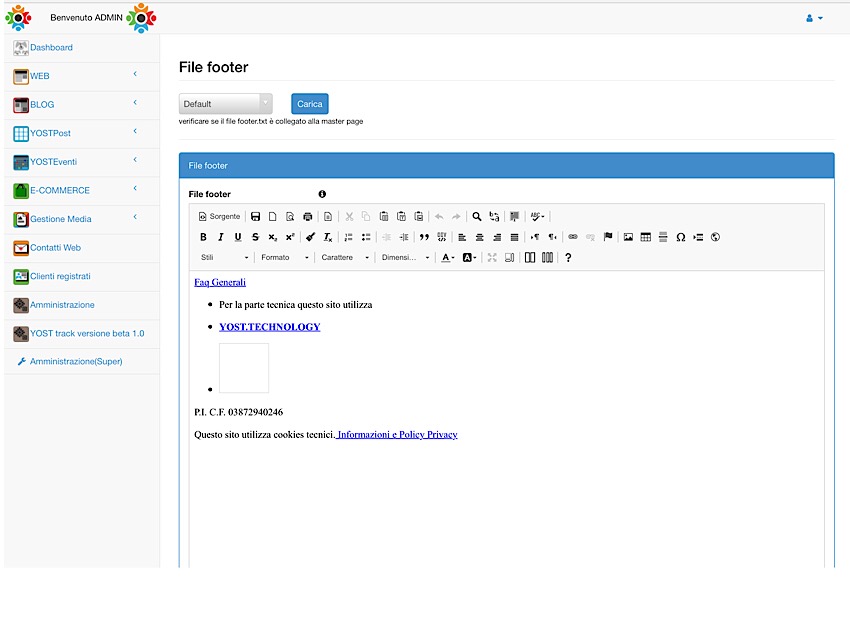Toggle italic formatting in the editor

(220, 236)
